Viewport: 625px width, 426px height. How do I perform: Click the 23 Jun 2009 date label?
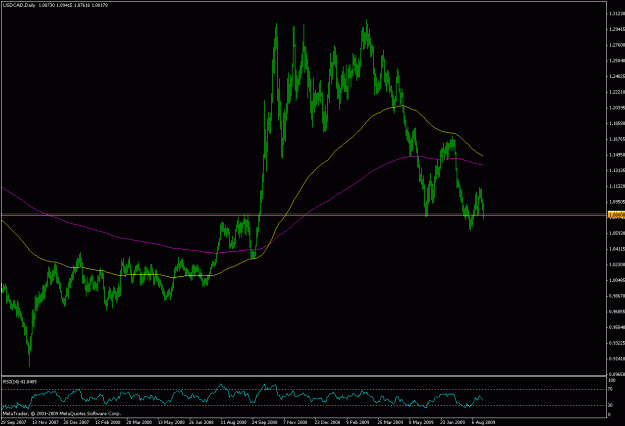(x=453, y=422)
